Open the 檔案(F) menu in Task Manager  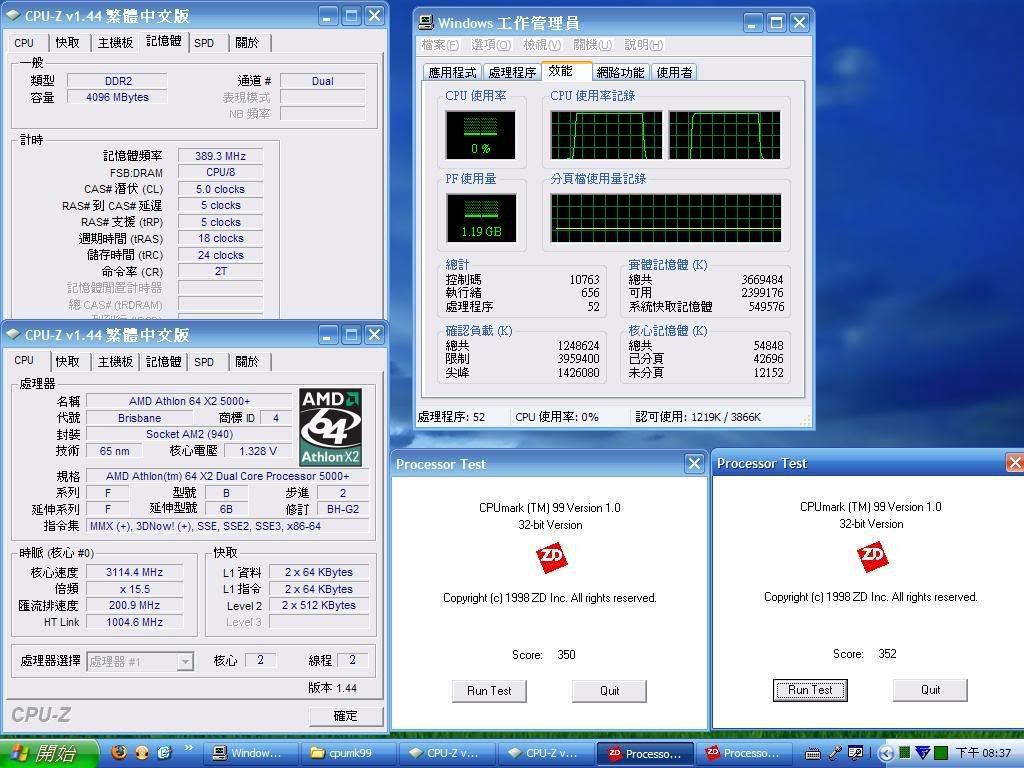440,44
